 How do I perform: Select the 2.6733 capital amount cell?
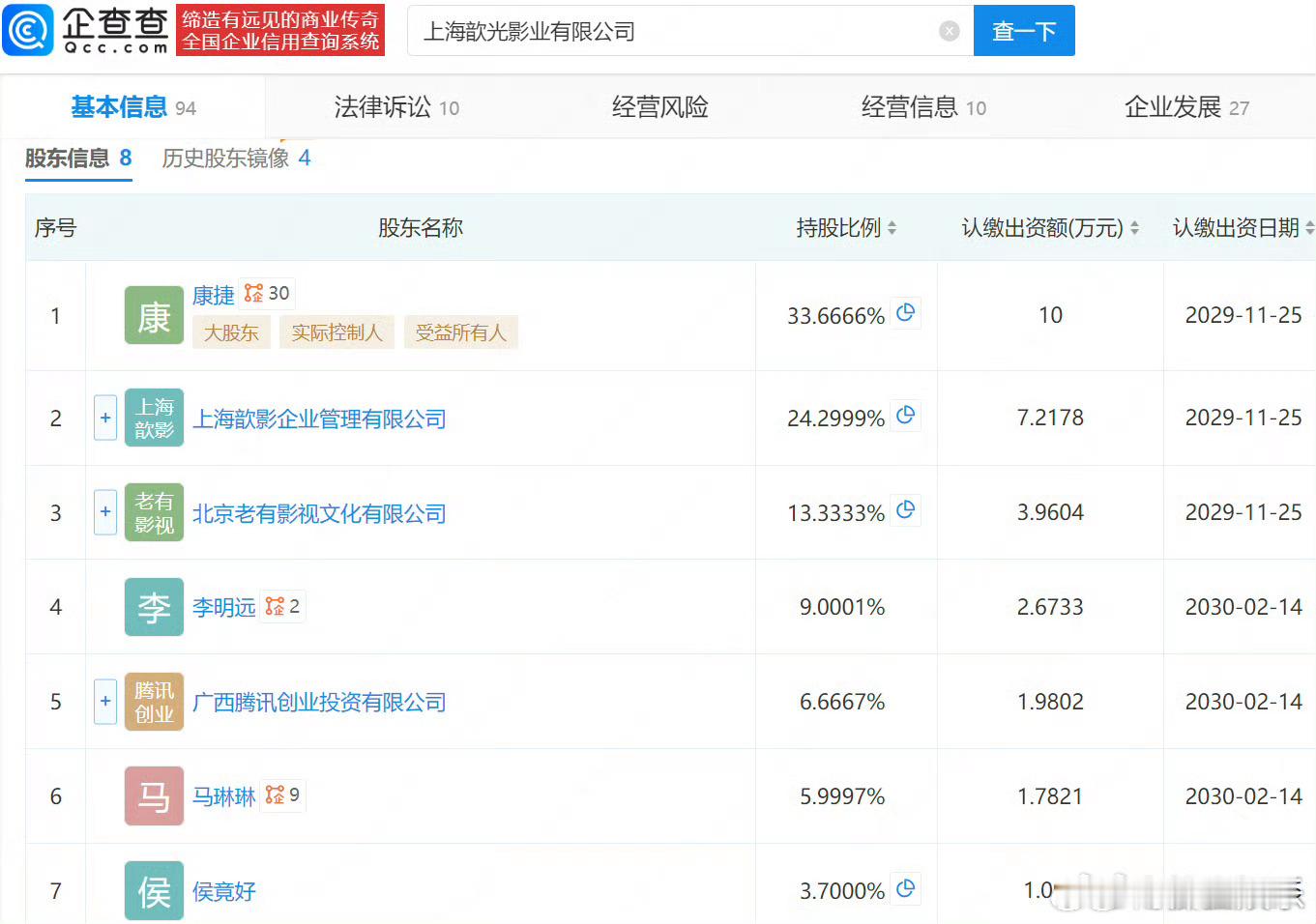coord(1050,607)
